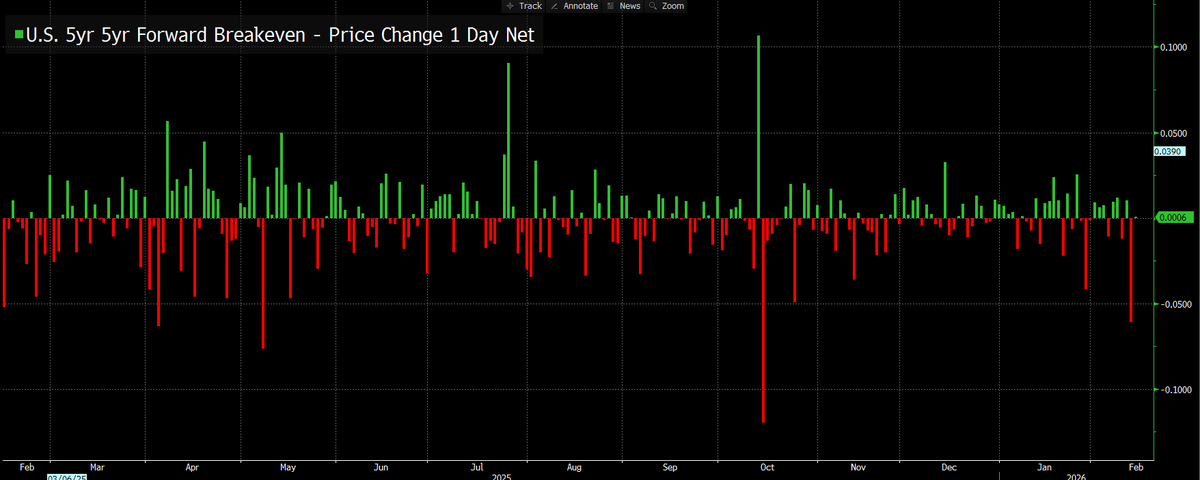Image resolution: width=1200 pixels, height=480 pixels.
Task: Click the Jan label on the time axis
Action: click(1044, 467)
